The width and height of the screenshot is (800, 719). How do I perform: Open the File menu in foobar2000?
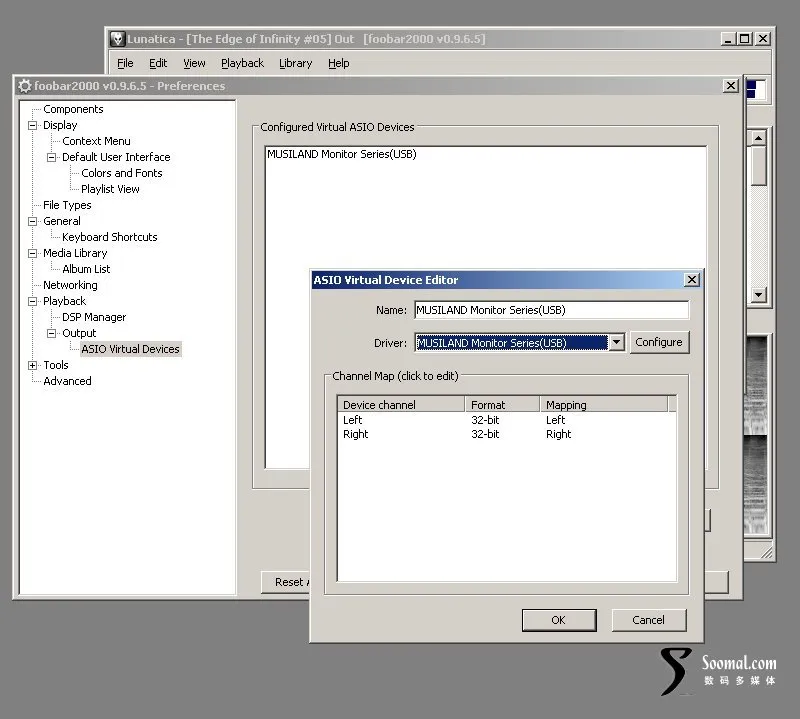click(125, 63)
